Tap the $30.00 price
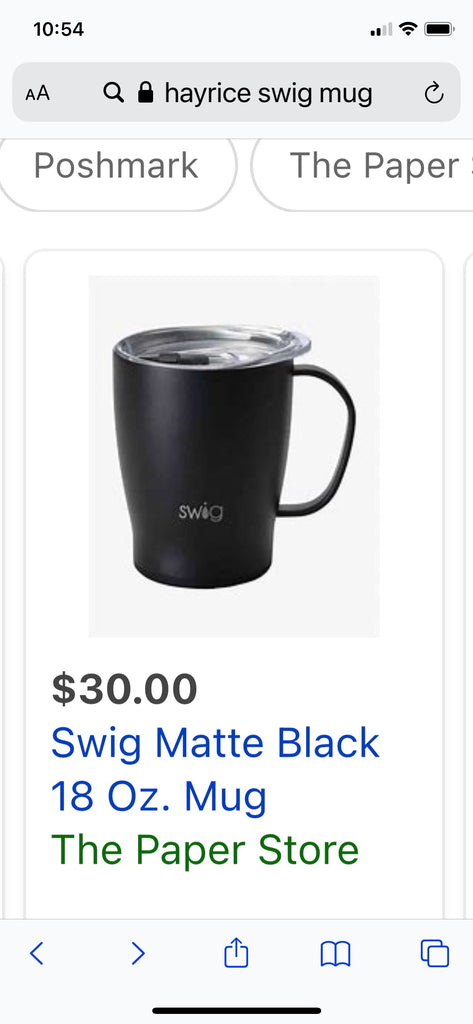This screenshot has width=473, height=1024. point(124,689)
